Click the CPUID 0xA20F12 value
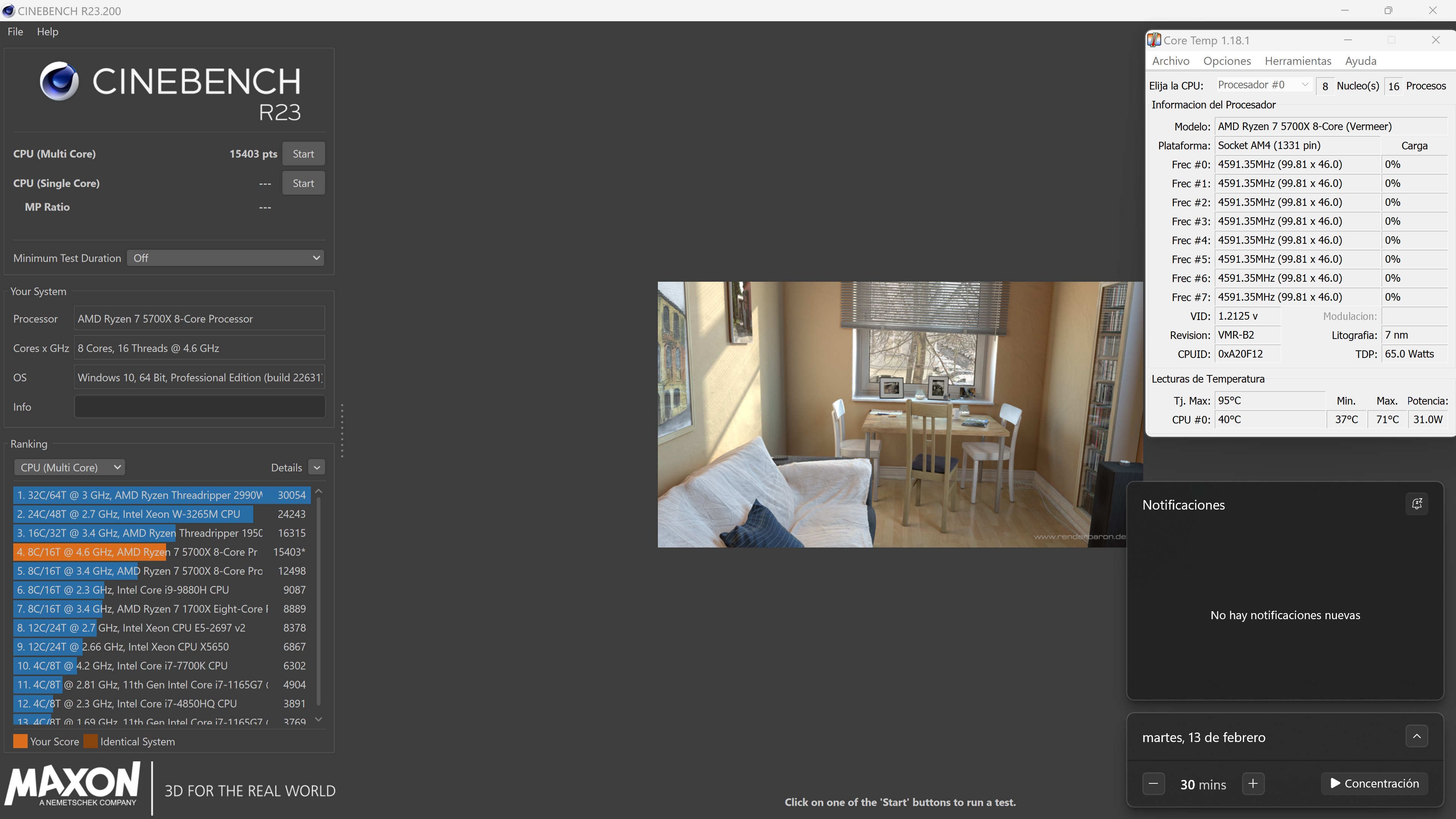 (1247, 355)
